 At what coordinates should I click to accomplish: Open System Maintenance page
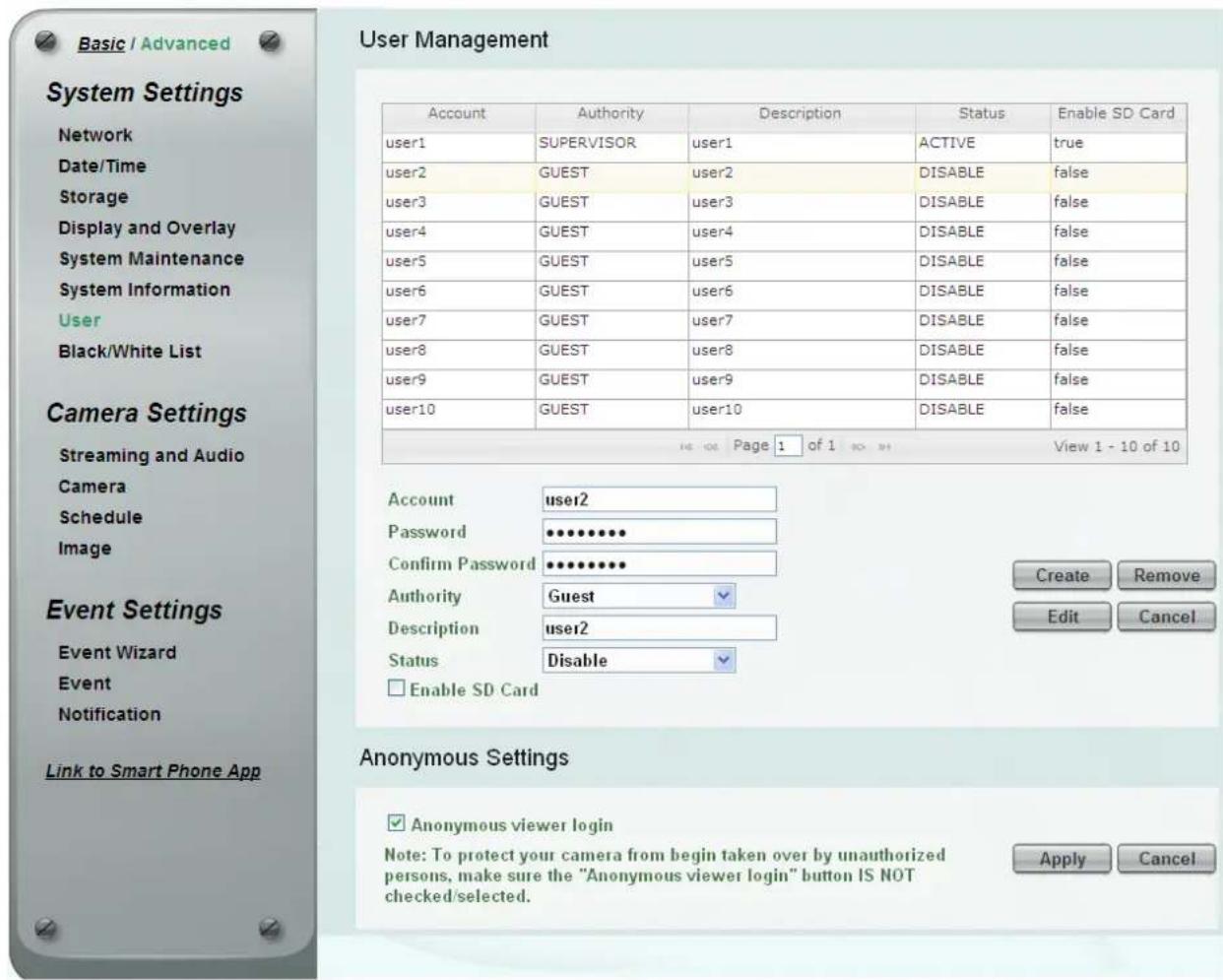[151, 258]
